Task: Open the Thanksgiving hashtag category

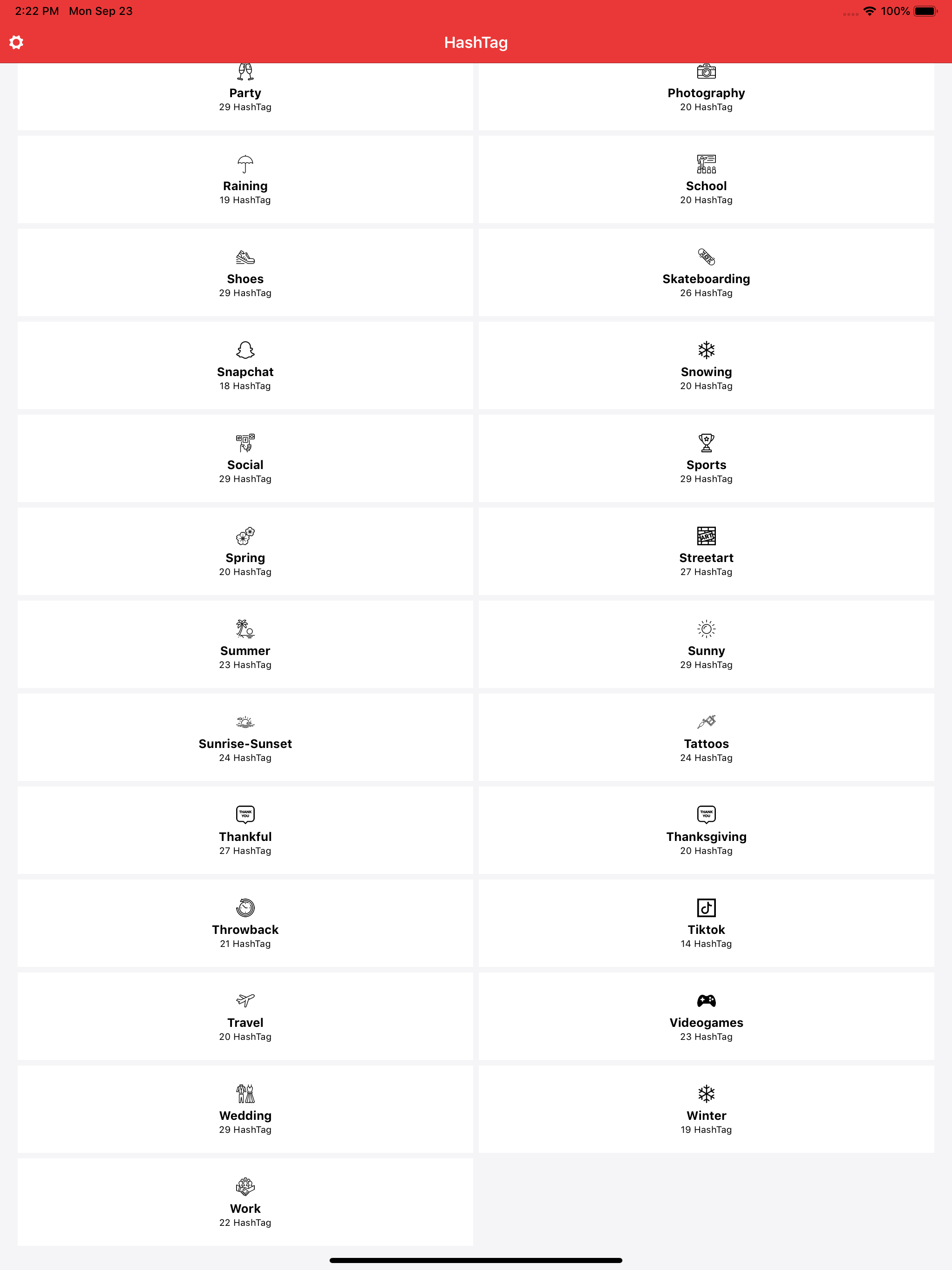Action: pyautogui.click(x=705, y=830)
